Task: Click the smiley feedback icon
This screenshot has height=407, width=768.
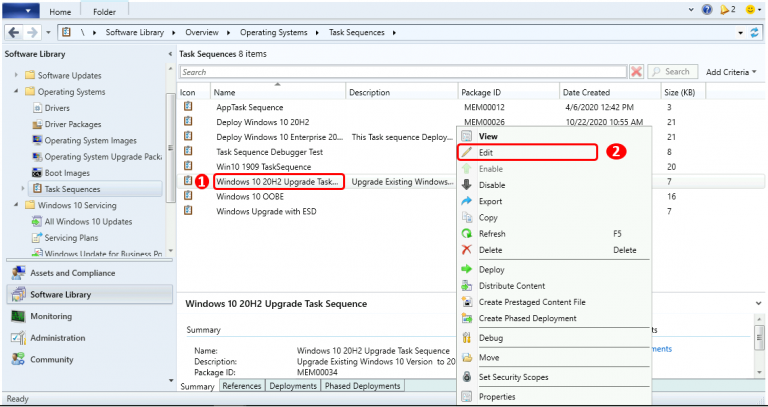Action: (750, 10)
